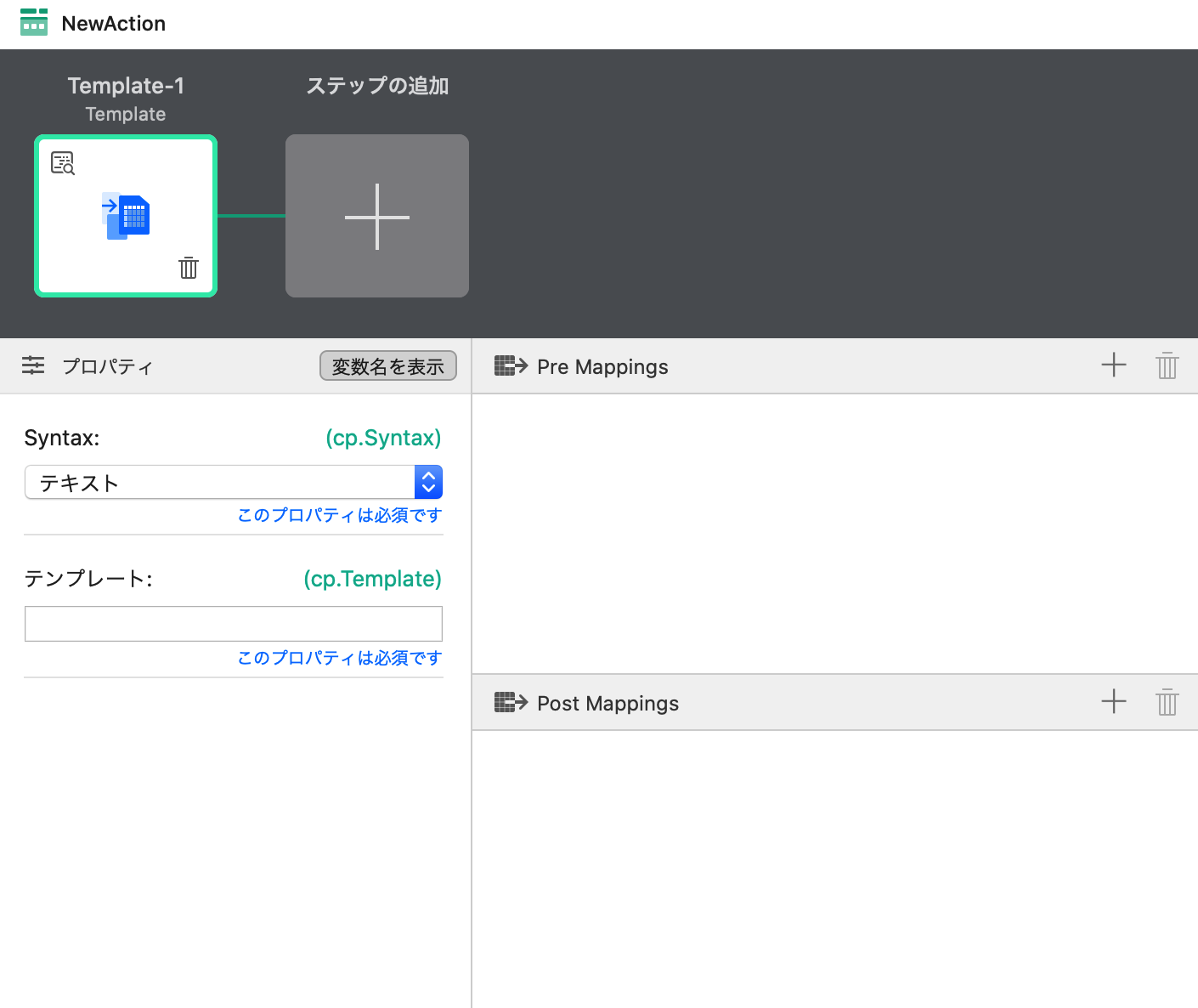1198x1008 pixels.
Task: Delete selected Post Mapping via trash
Action: tap(1167, 702)
